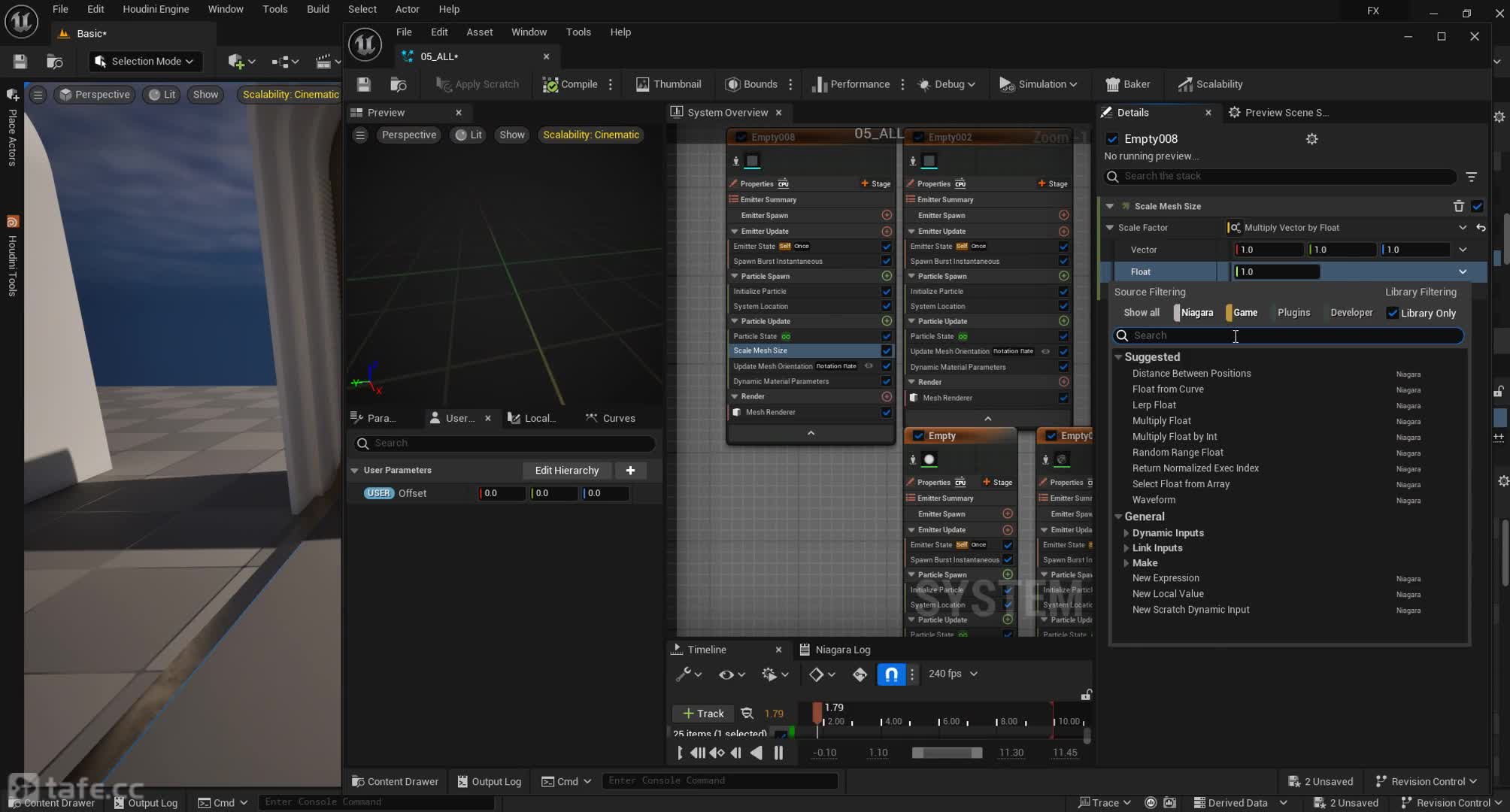
Task: Click the Edit Hierarchy button
Action: pos(567,471)
